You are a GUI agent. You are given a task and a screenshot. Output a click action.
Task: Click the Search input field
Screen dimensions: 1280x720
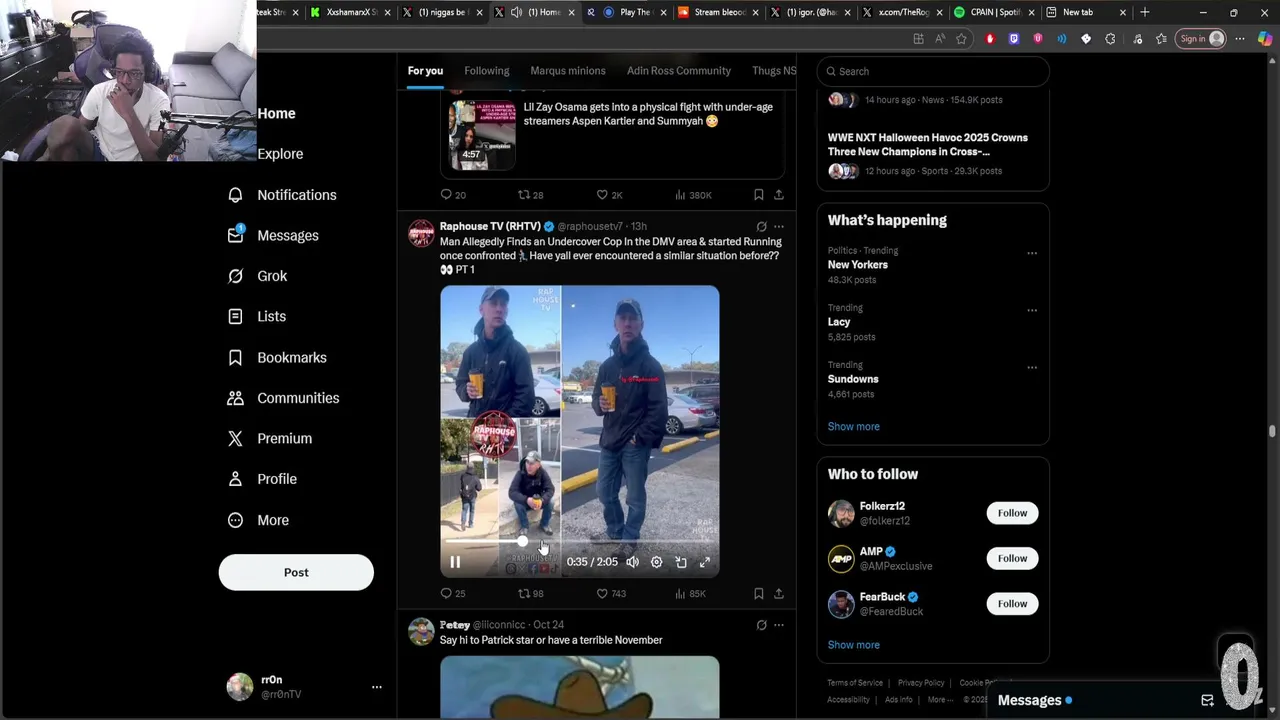coord(933,71)
